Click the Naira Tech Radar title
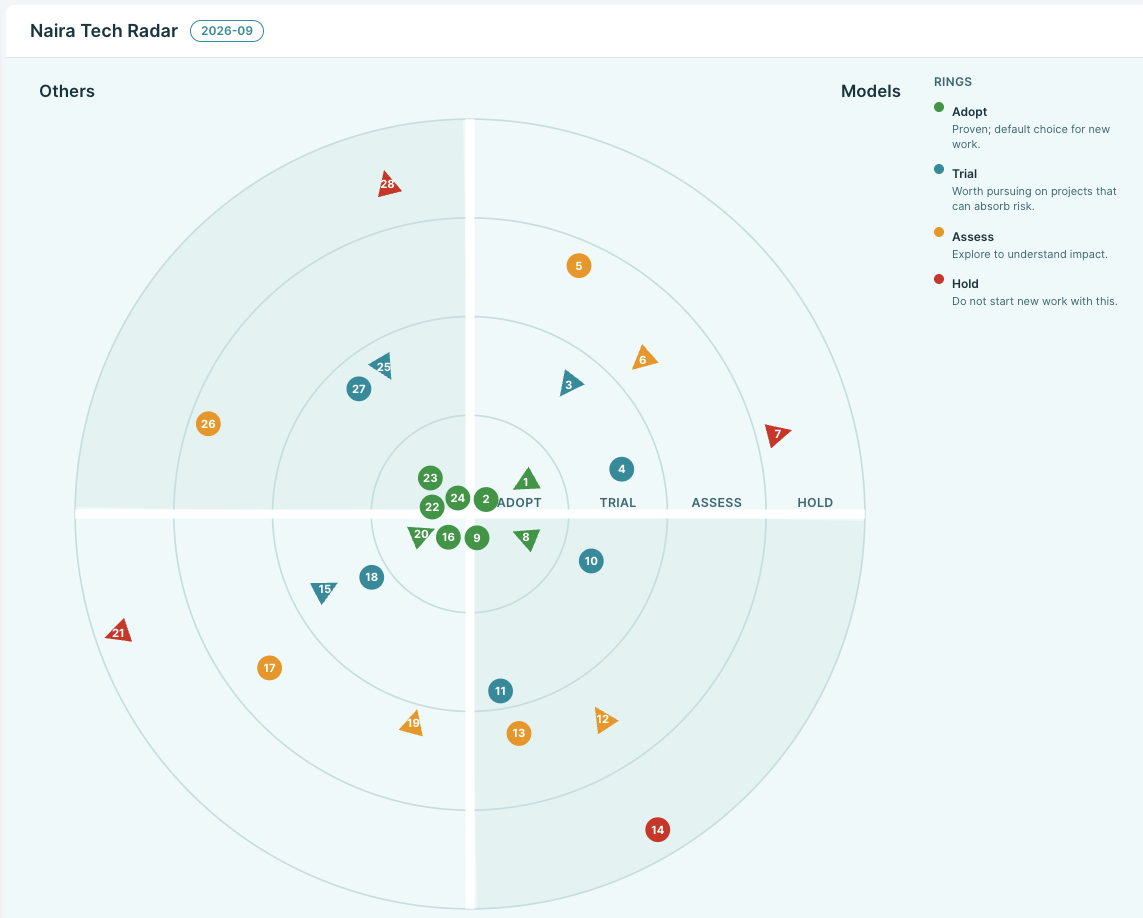1143x918 pixels. pos(104,31)
